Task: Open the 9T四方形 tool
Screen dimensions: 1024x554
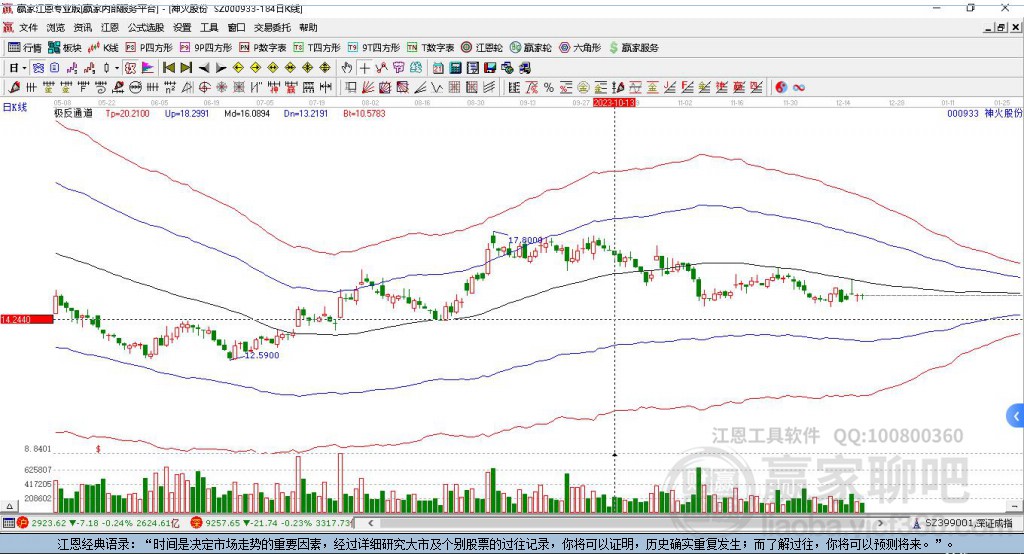Action: (374, 48)
